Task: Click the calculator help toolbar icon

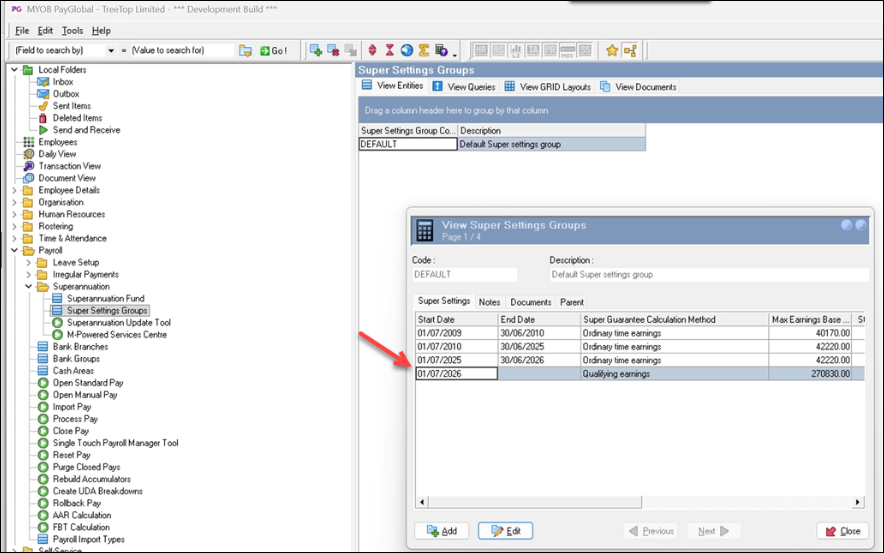Action: click(x=441, y=50)
